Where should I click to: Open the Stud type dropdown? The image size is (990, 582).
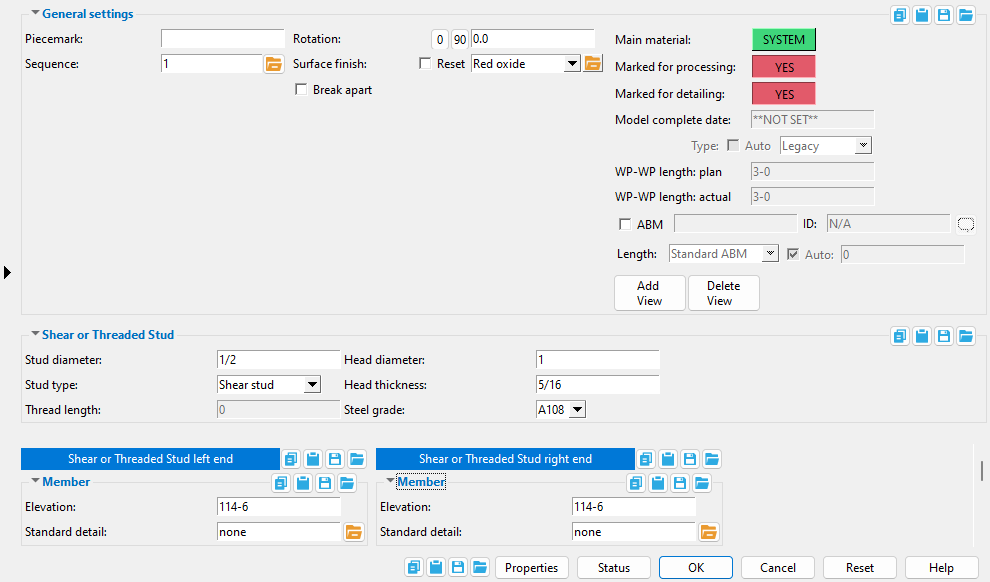pyautogui.click(x=312, y=384)
